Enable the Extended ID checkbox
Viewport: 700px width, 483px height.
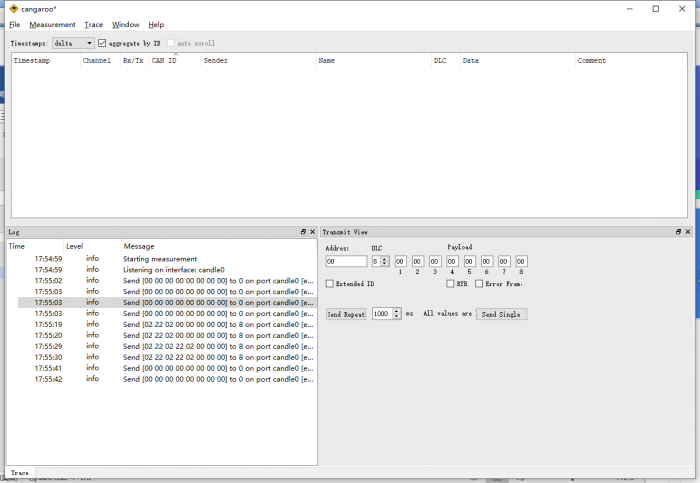click(330, 283)
